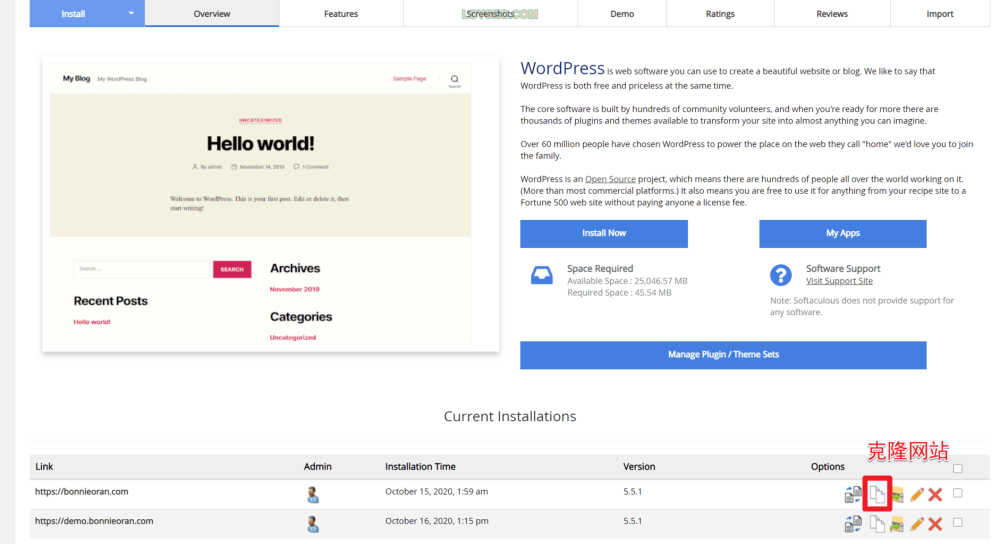Click the WordPress blog preview screenshot
The image size is (1000, 544).
point(270,204)
